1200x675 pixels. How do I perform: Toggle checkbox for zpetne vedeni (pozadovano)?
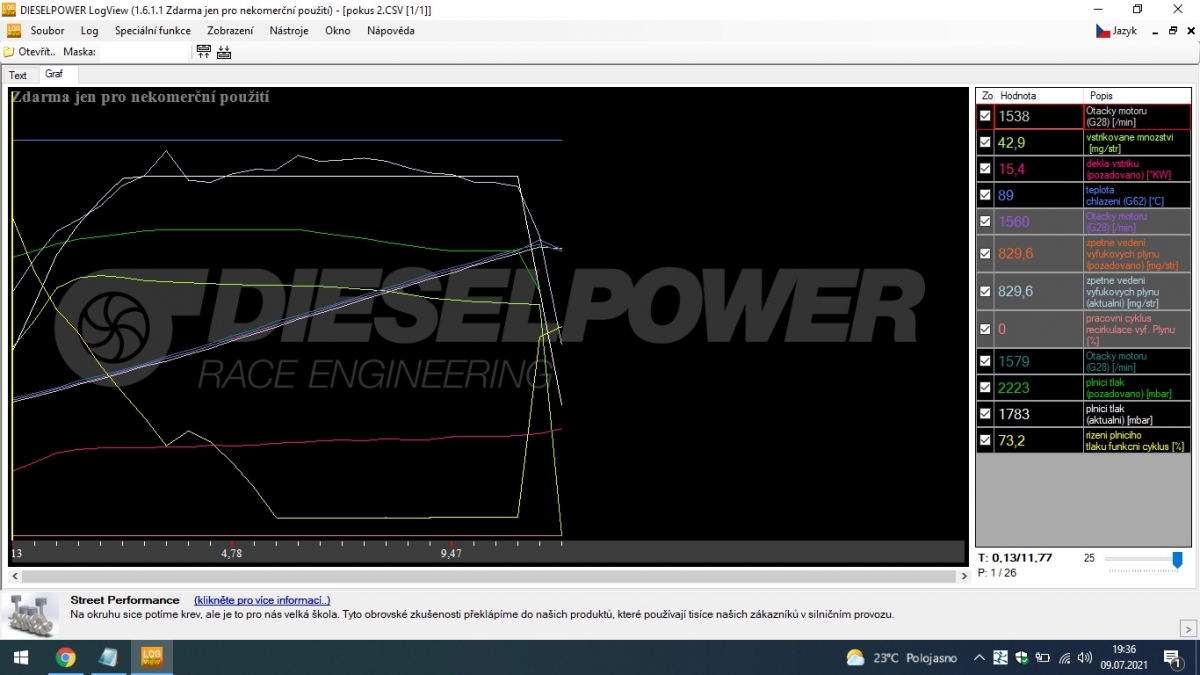985,254
